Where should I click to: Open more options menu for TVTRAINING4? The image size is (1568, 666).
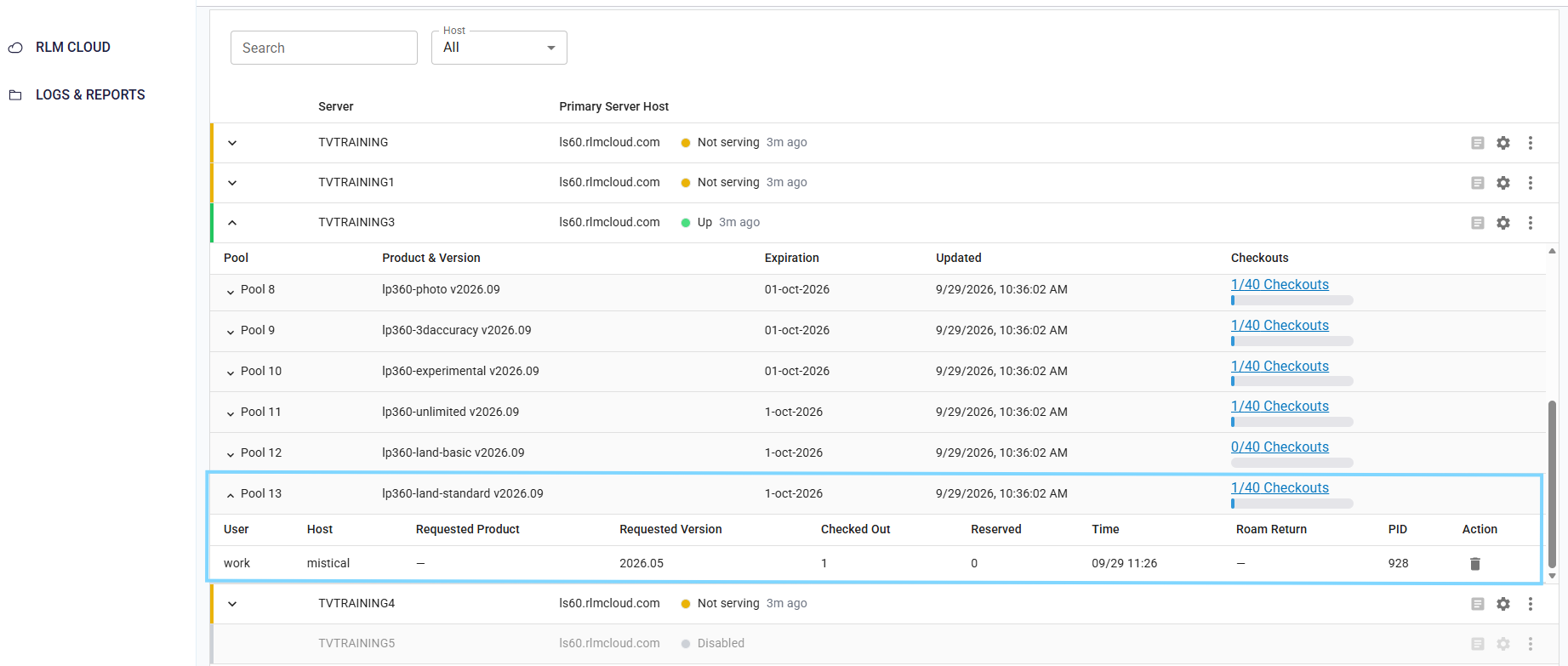coord(1530,604)
